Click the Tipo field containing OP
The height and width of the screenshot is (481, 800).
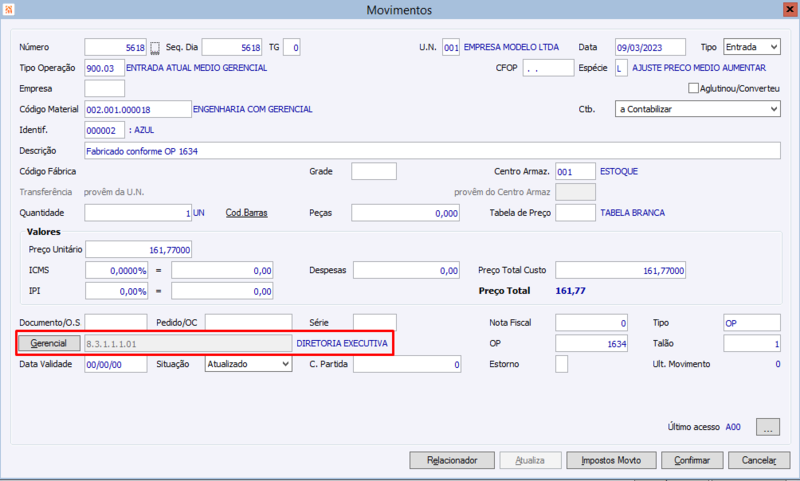coord(752,322)
